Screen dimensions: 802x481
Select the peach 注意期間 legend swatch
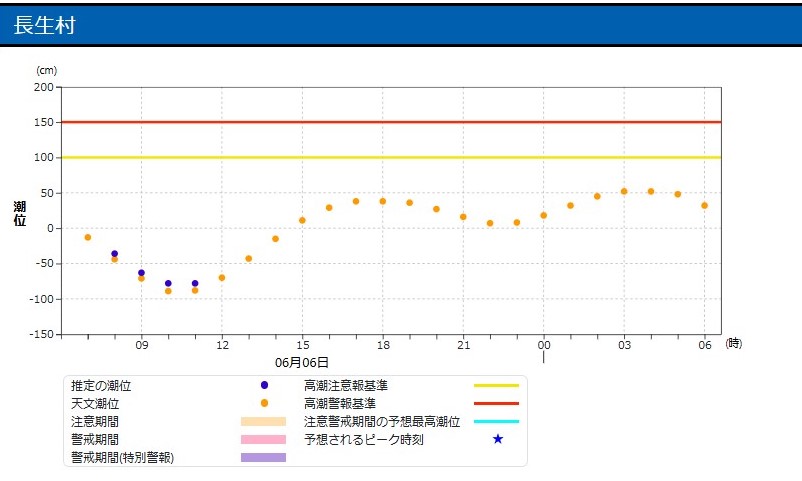point(263,421)
